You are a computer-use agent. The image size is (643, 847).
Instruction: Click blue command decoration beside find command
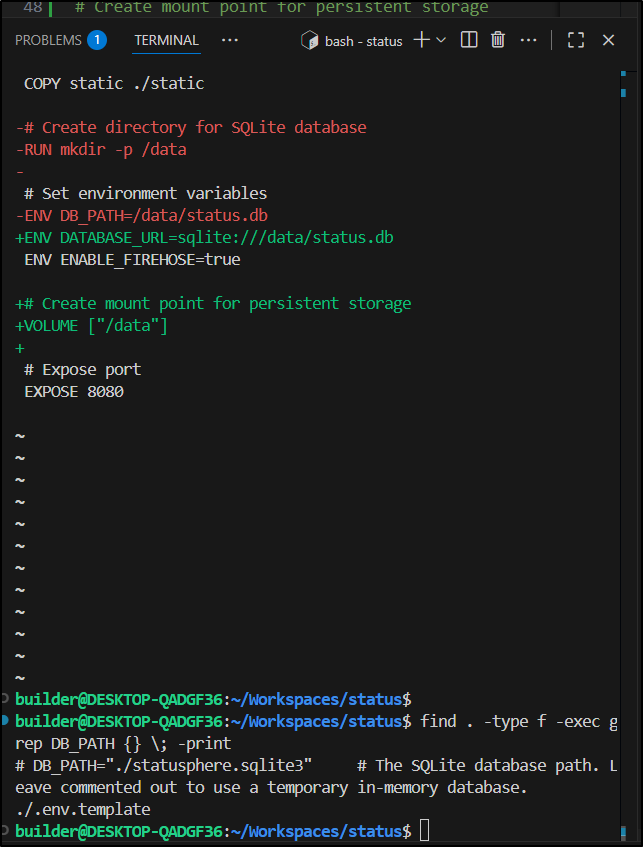point(7,721)
